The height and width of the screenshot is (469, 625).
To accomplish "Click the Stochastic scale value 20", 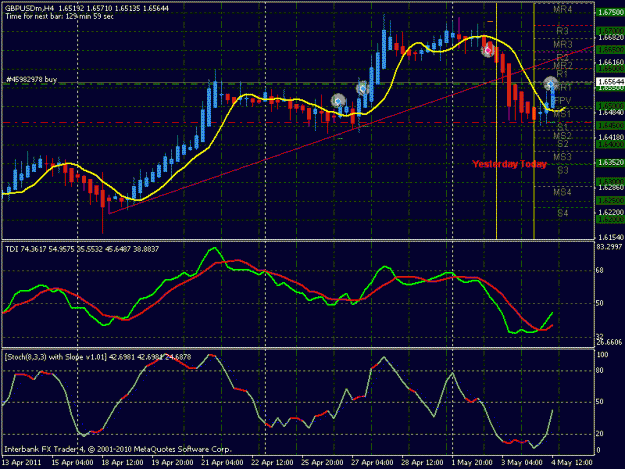I will pyautogui.click(x=600, y=434).
